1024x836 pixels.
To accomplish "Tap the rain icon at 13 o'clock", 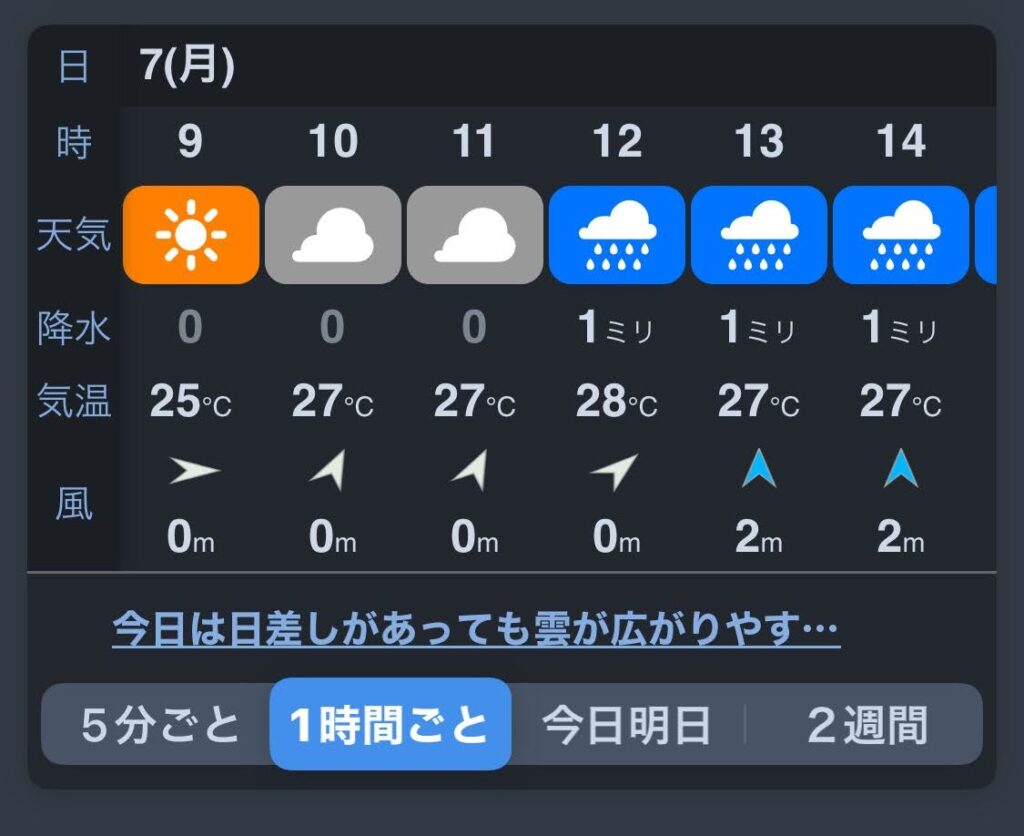I will 759,235.
